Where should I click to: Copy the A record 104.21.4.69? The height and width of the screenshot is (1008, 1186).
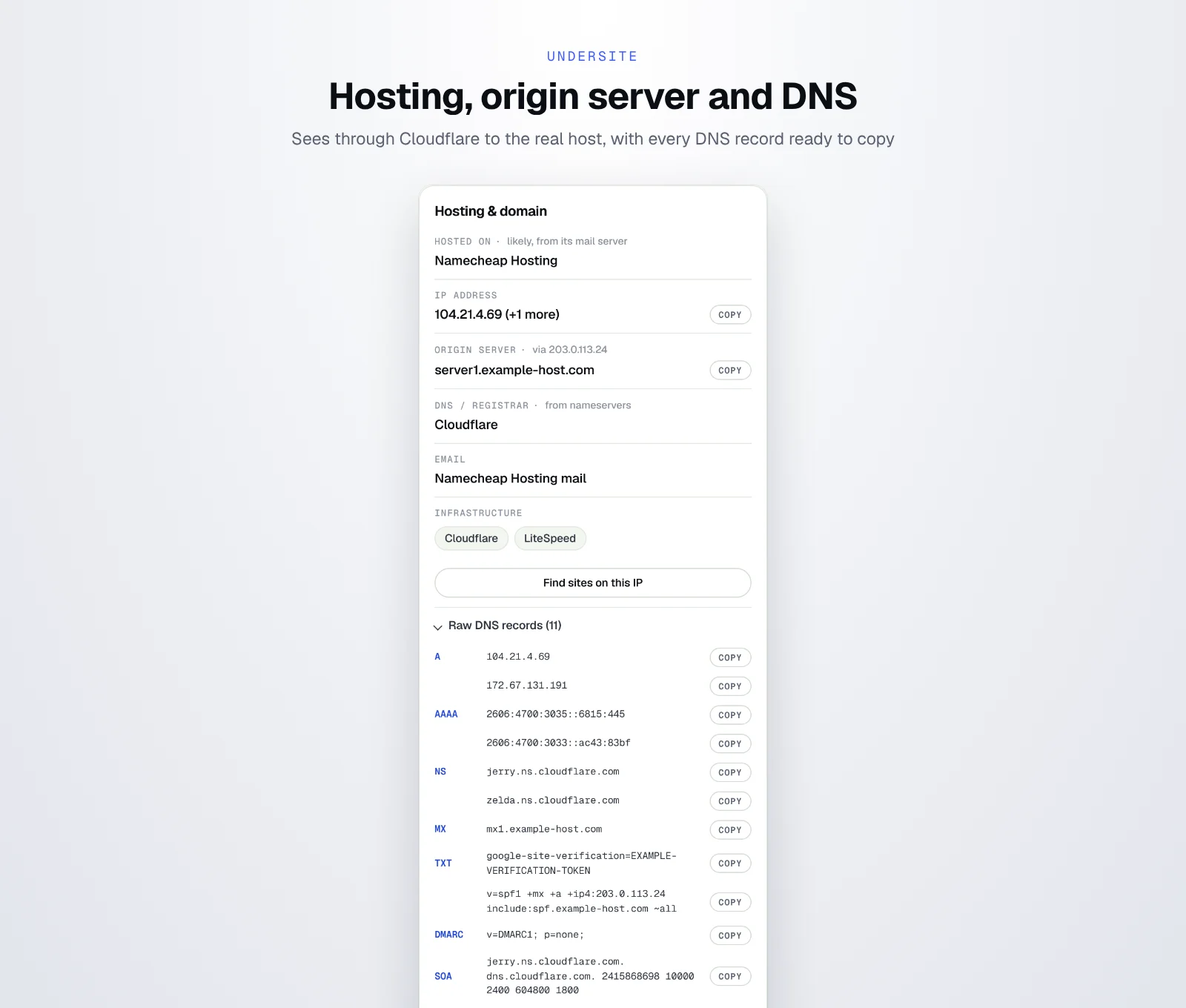coord(730,657)
